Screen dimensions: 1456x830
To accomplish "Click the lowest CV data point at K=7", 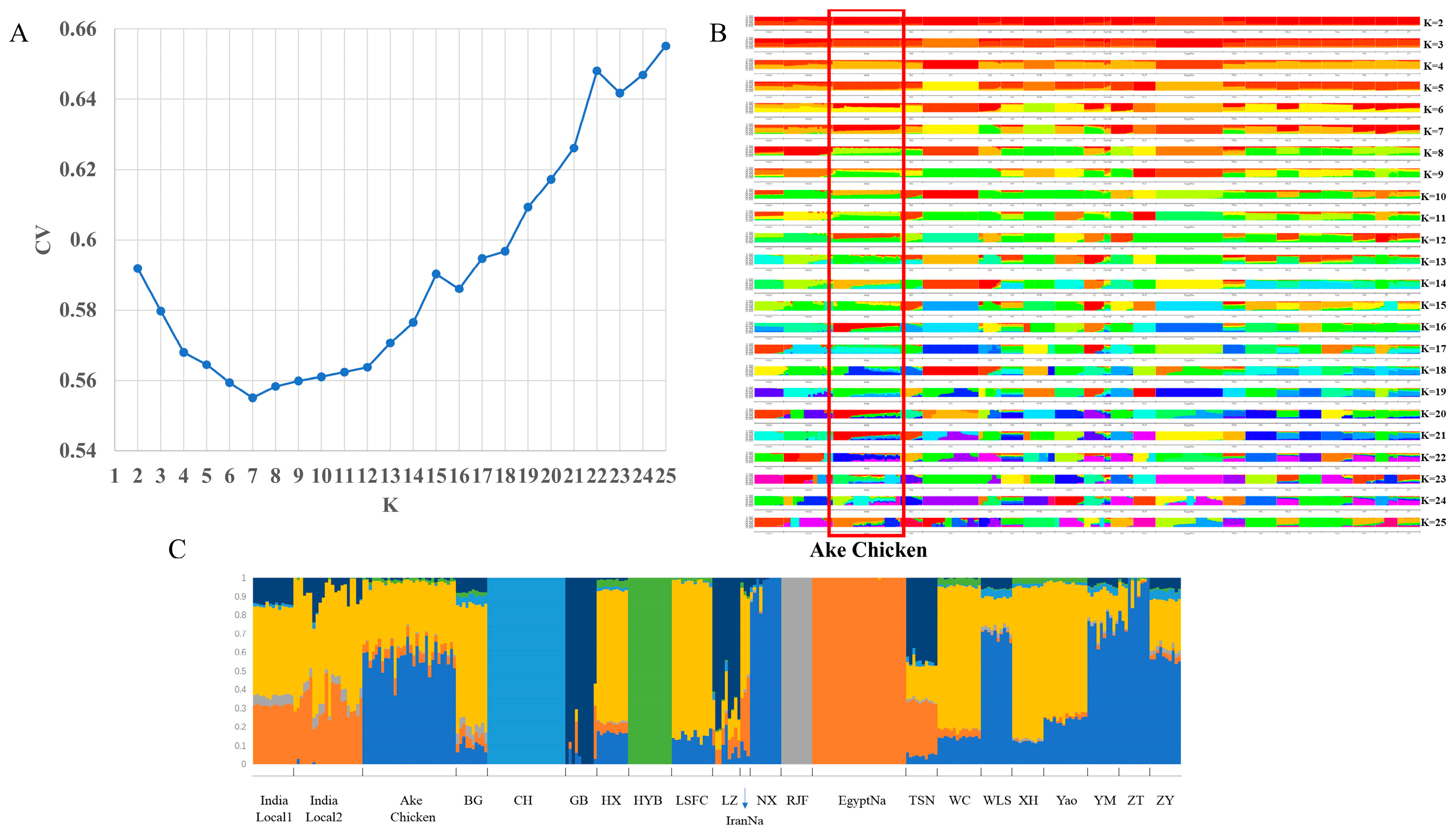I will 253,398.
